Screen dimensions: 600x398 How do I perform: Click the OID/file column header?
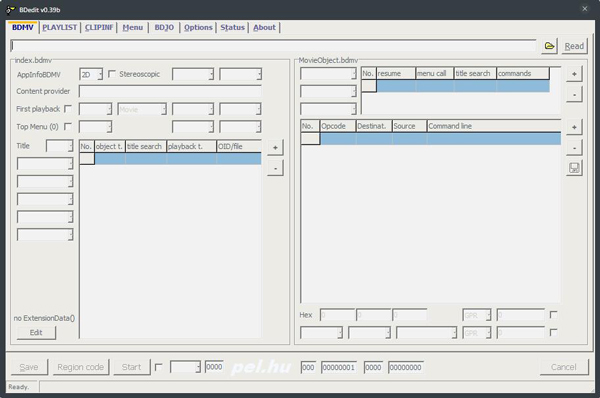click(239, 147)
